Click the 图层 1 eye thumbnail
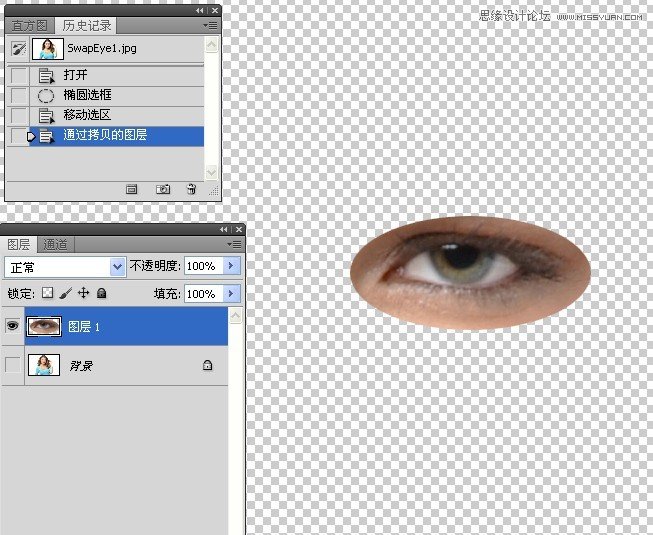Viewport: 653px width, 535px height. [x=44, y=326]
